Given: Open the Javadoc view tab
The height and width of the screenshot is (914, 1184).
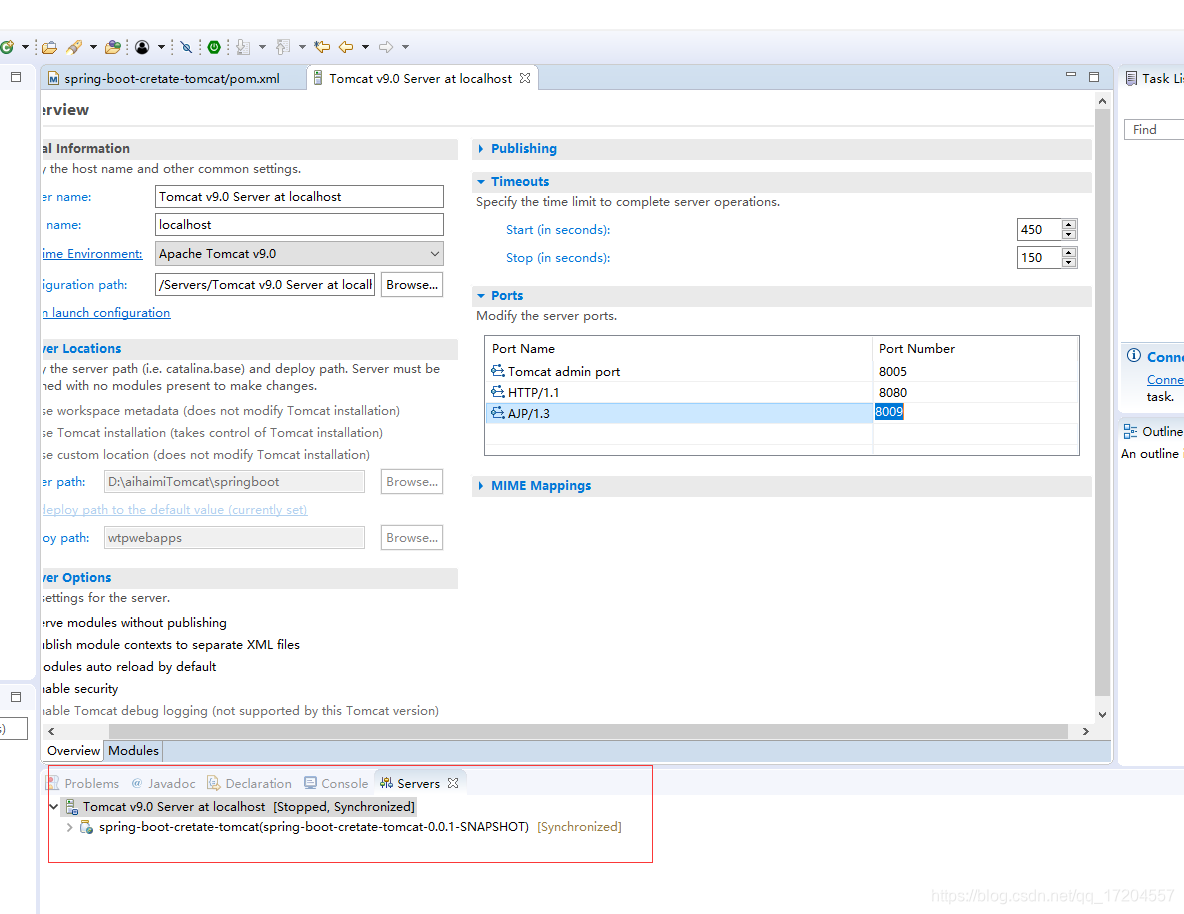Looking at the screenshot, I should 163,783.
